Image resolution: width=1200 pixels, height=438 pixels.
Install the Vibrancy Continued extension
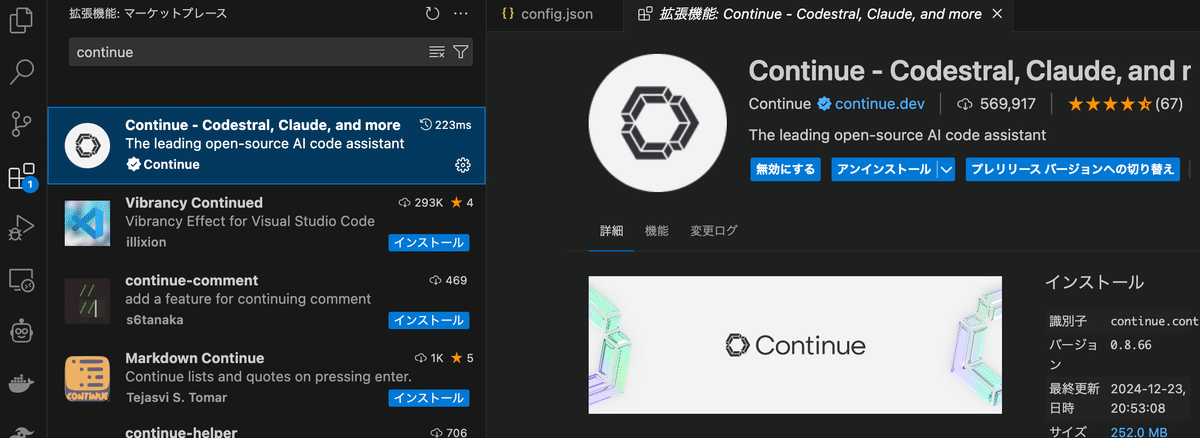tap(428, 243)
